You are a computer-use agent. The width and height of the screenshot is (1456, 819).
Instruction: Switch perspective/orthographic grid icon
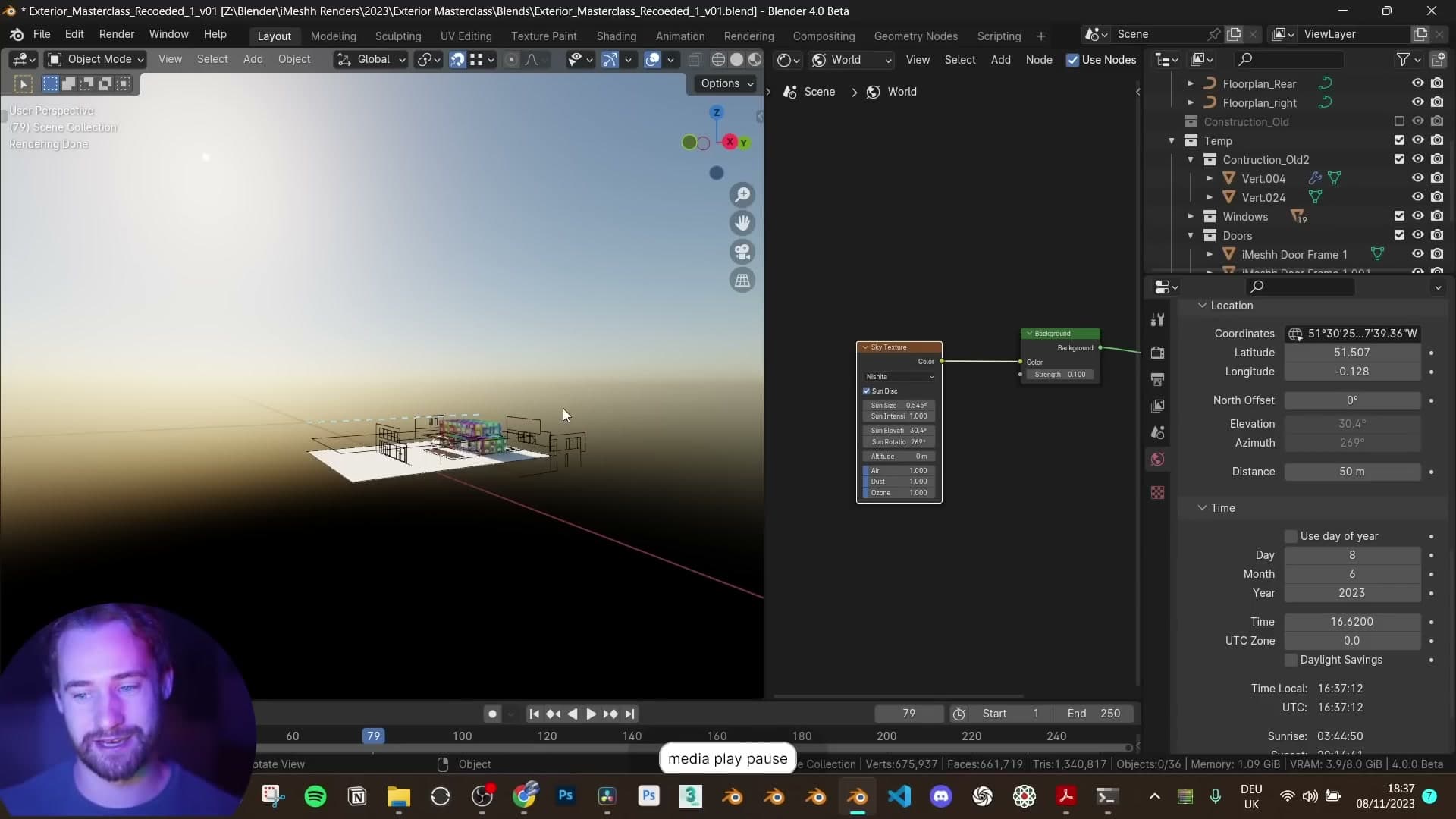tap(742, 281)
